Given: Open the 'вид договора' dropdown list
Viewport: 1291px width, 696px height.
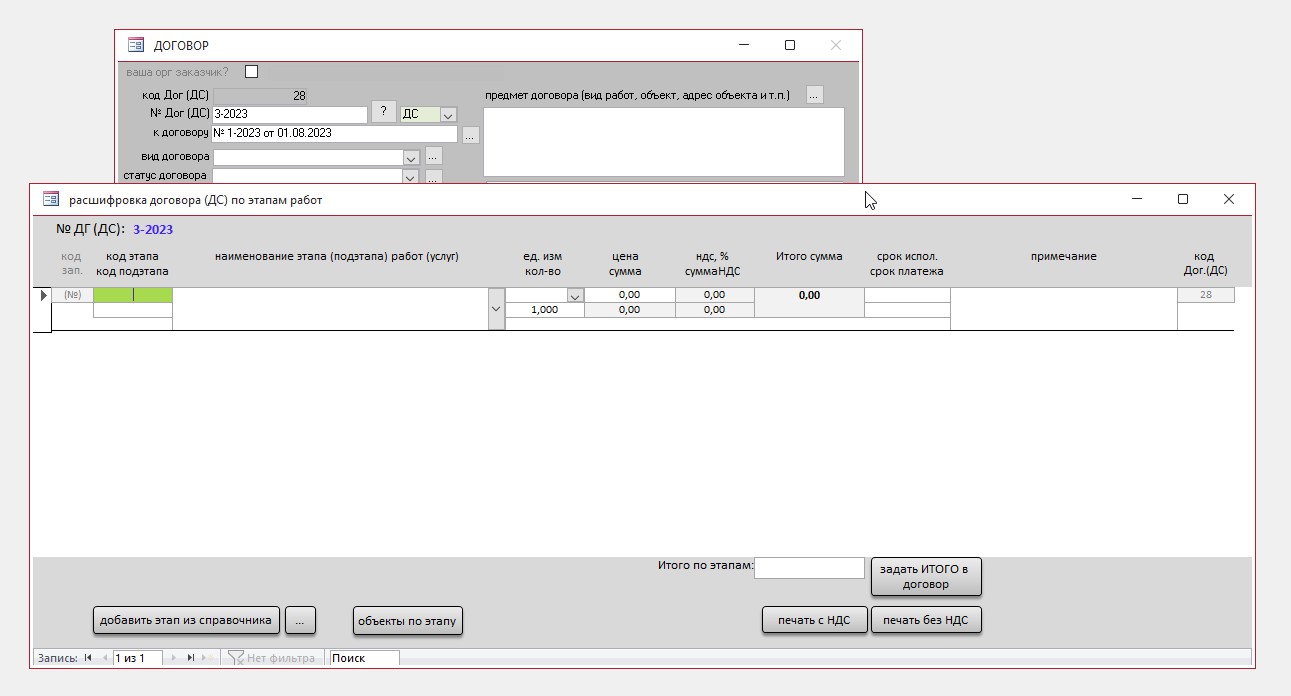Looking at the screenshot, I should coord(410,158).
